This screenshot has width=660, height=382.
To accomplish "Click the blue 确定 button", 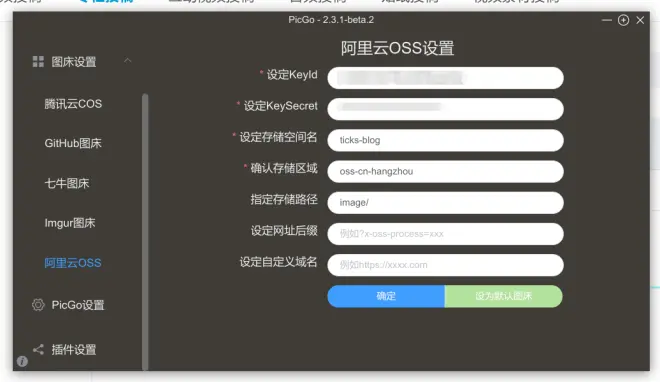I will (x=386, y=296).
